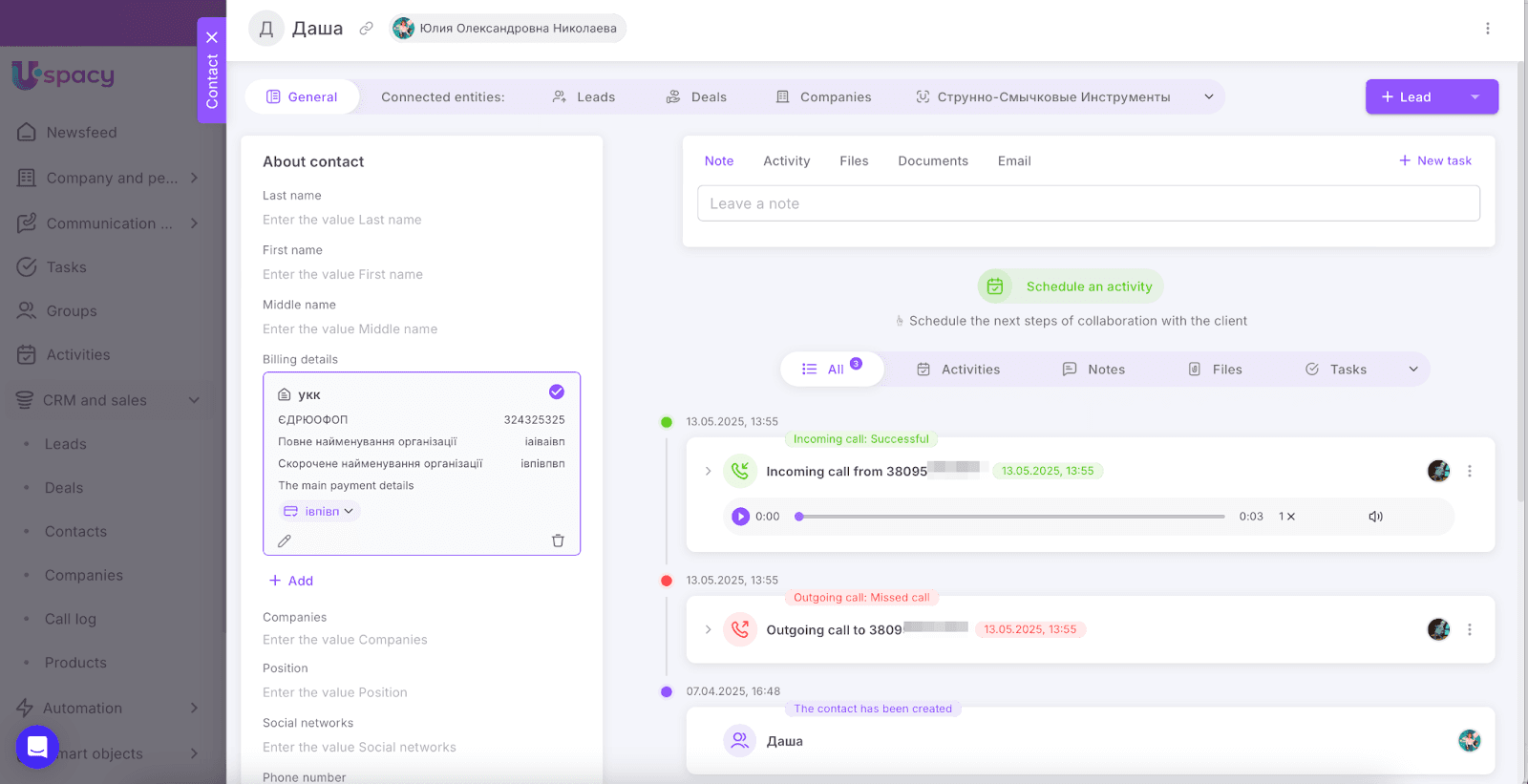
Task: Click the New task link
Action: pos(1434,161)
